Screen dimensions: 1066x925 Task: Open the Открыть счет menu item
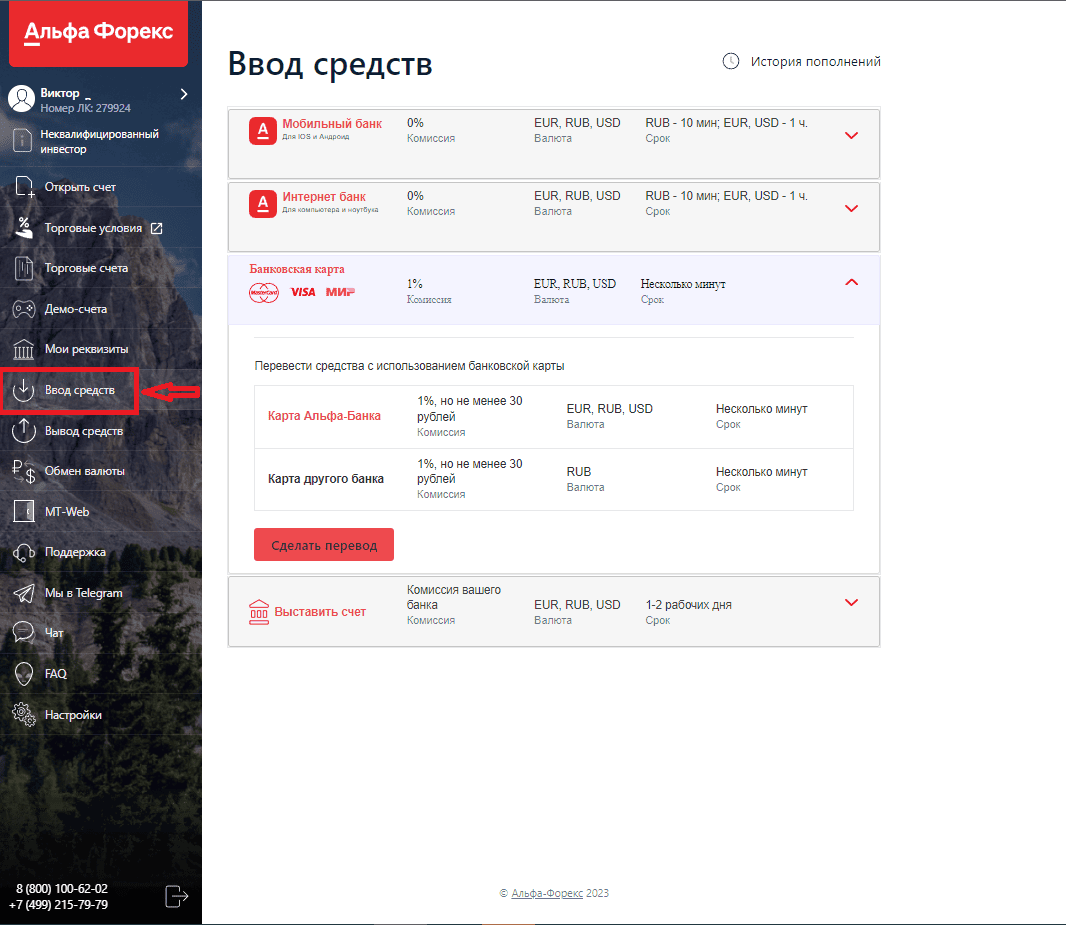pyautogui.click(x=80, y=187)
